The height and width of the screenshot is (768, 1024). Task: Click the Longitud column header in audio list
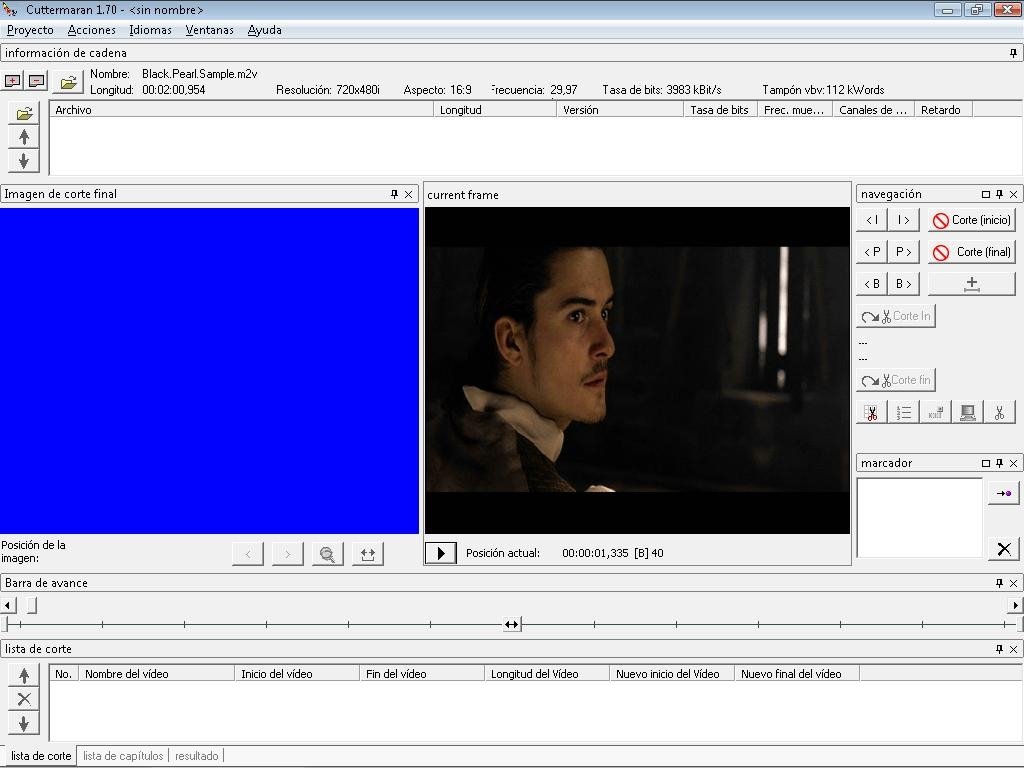(495, 110)
